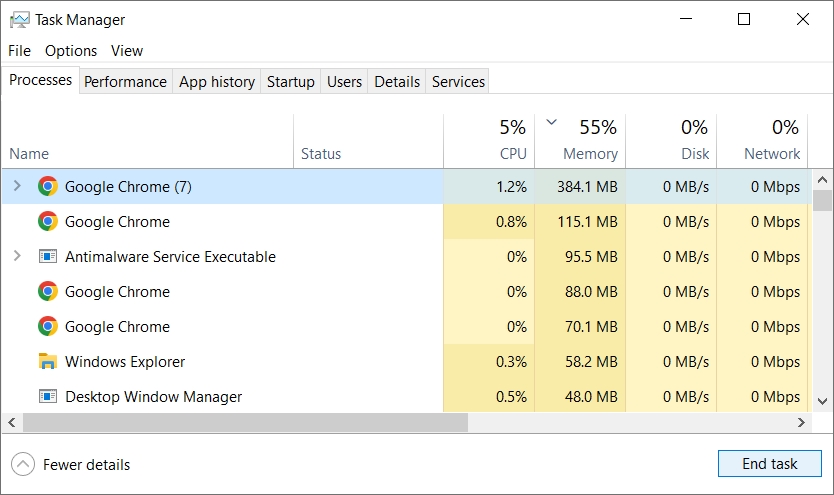Click the 0.8% CPU value
This screenshot has height=495, width=834.
point(511,222)
